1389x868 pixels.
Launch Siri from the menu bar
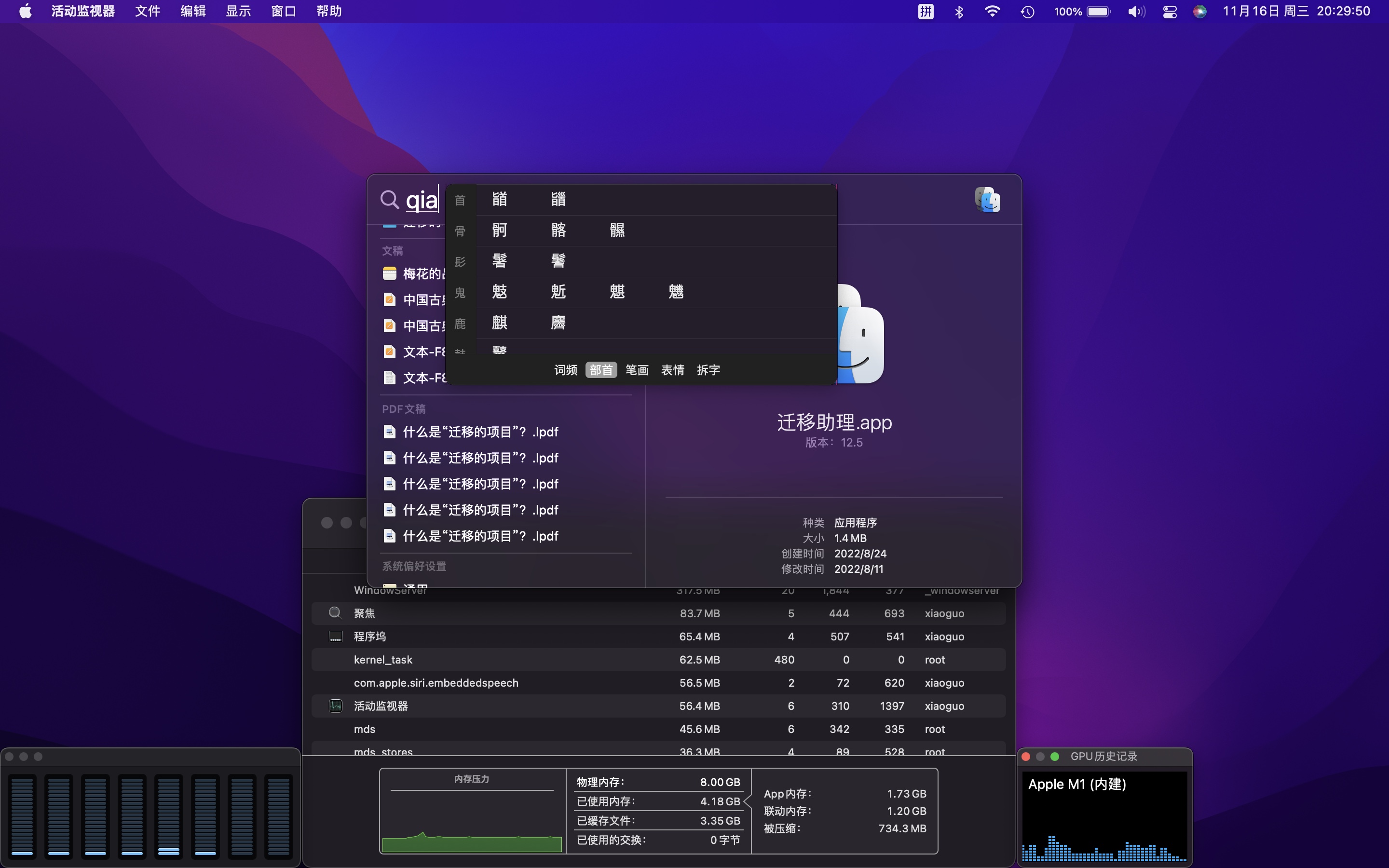tap(1199, 12)
